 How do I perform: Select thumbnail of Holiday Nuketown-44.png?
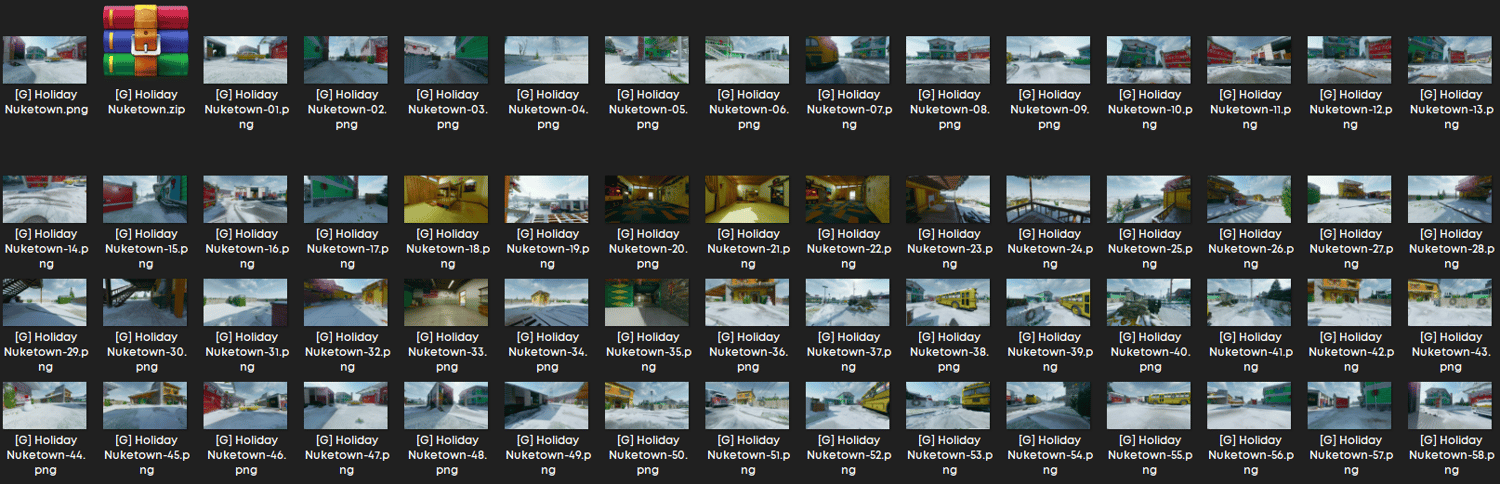(45, 405)
